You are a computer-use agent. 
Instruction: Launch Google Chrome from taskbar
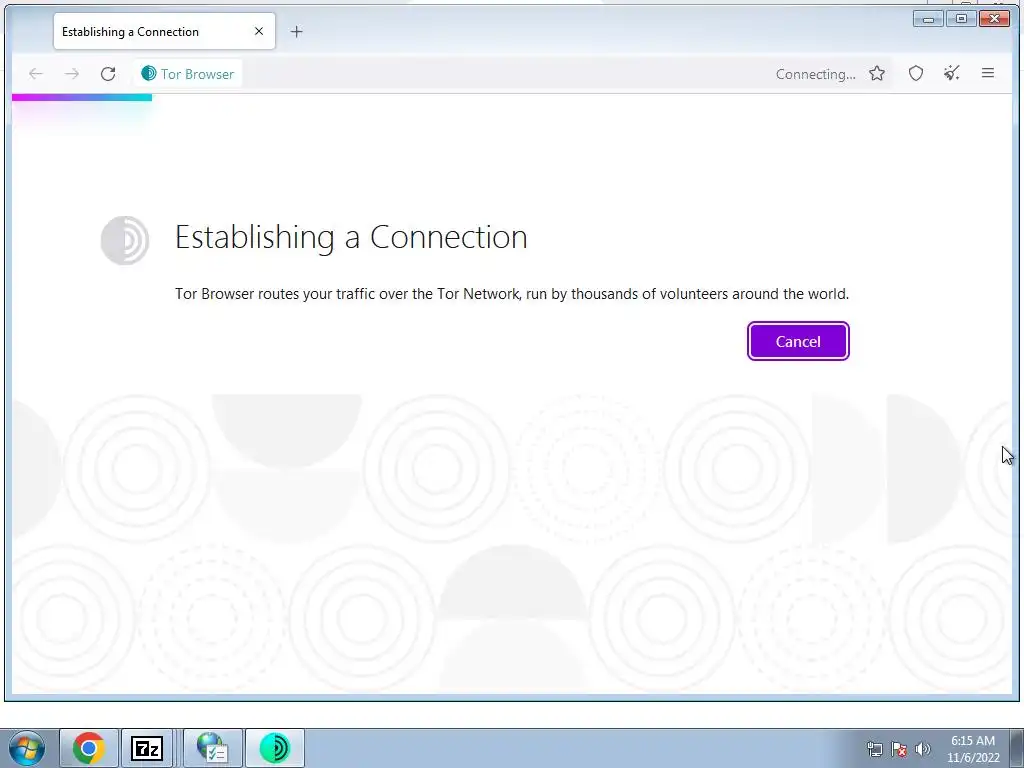89,748
